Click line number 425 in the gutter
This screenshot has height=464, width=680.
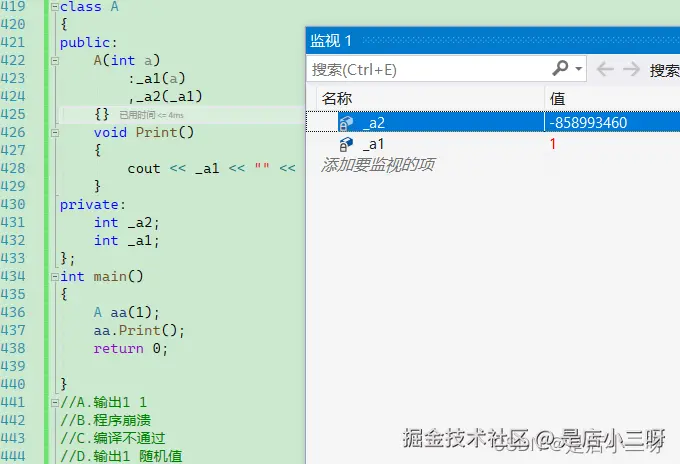13,114
